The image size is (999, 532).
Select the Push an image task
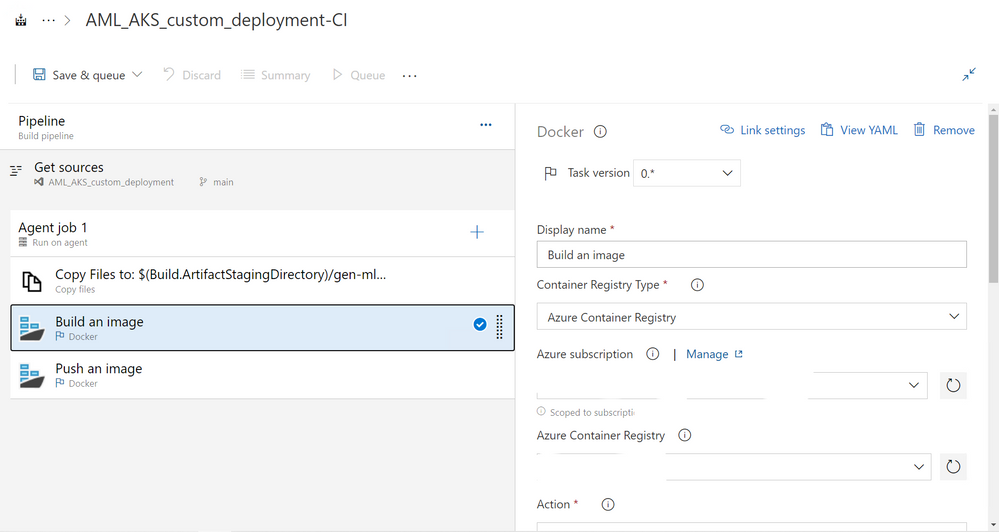coord(262,375)
